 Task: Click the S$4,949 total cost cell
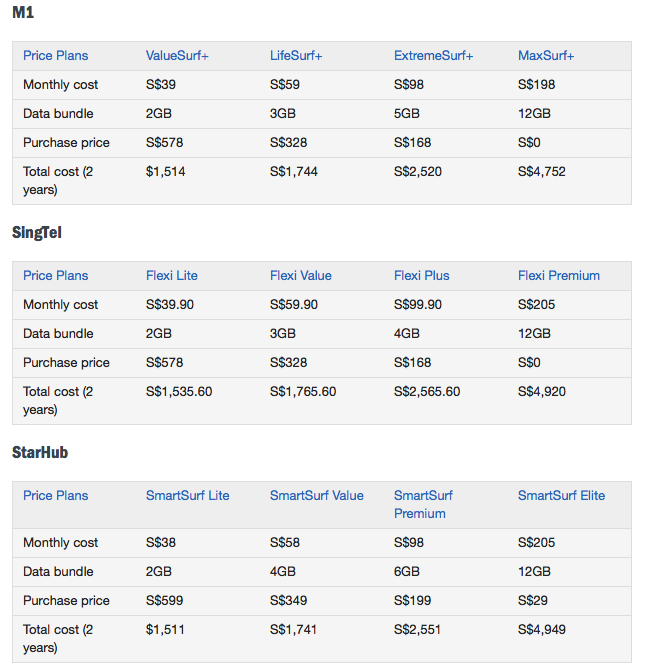542,630
